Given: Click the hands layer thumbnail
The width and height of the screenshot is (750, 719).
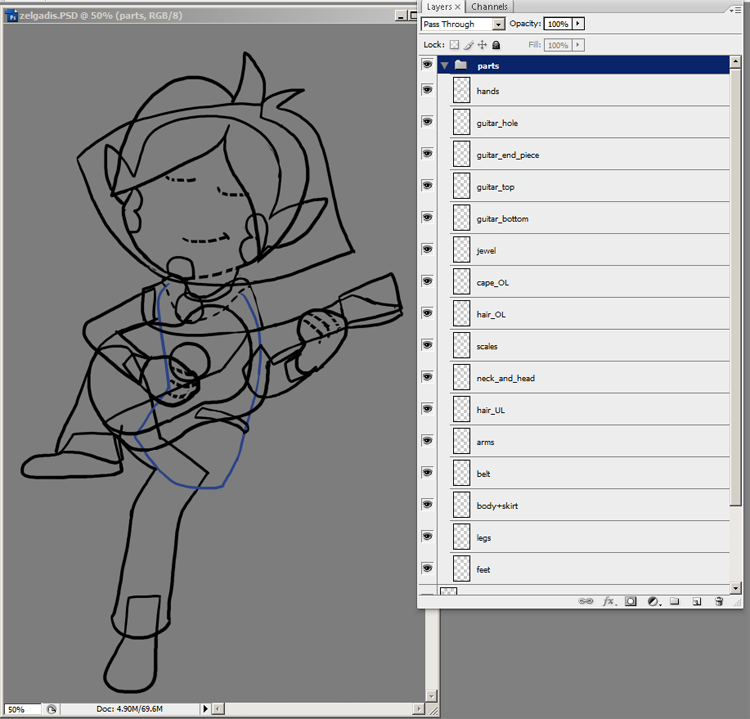Looking at the screenshot, I should coord(462,90).
